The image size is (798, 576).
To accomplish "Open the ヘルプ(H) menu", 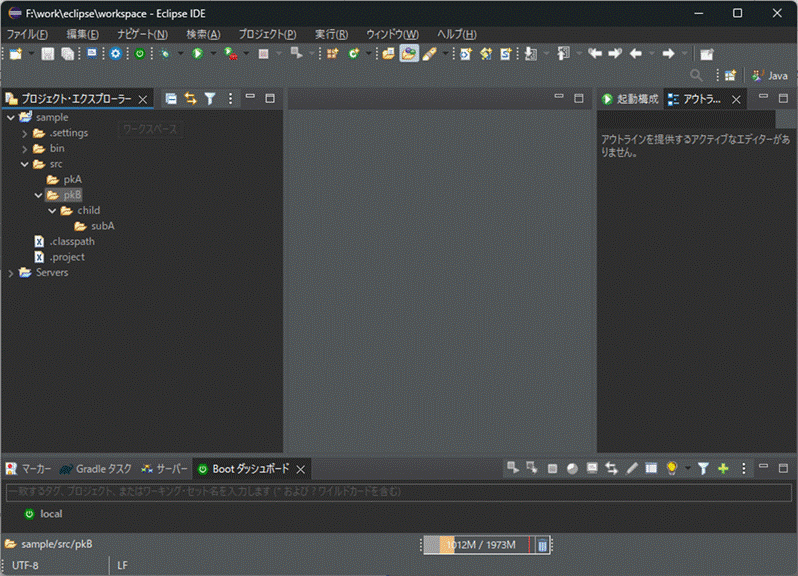I will pyautogui.click(x=457, y=34).
